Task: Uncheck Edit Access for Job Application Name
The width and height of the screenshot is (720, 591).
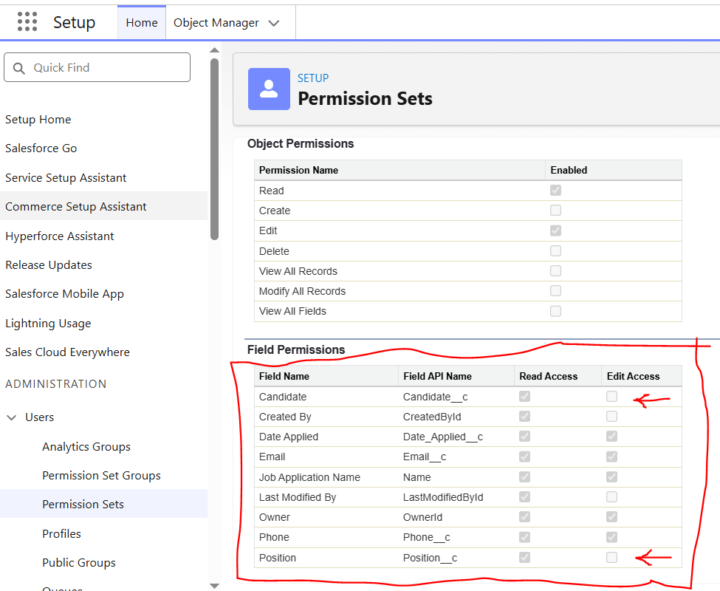Action: click(612, 477)
